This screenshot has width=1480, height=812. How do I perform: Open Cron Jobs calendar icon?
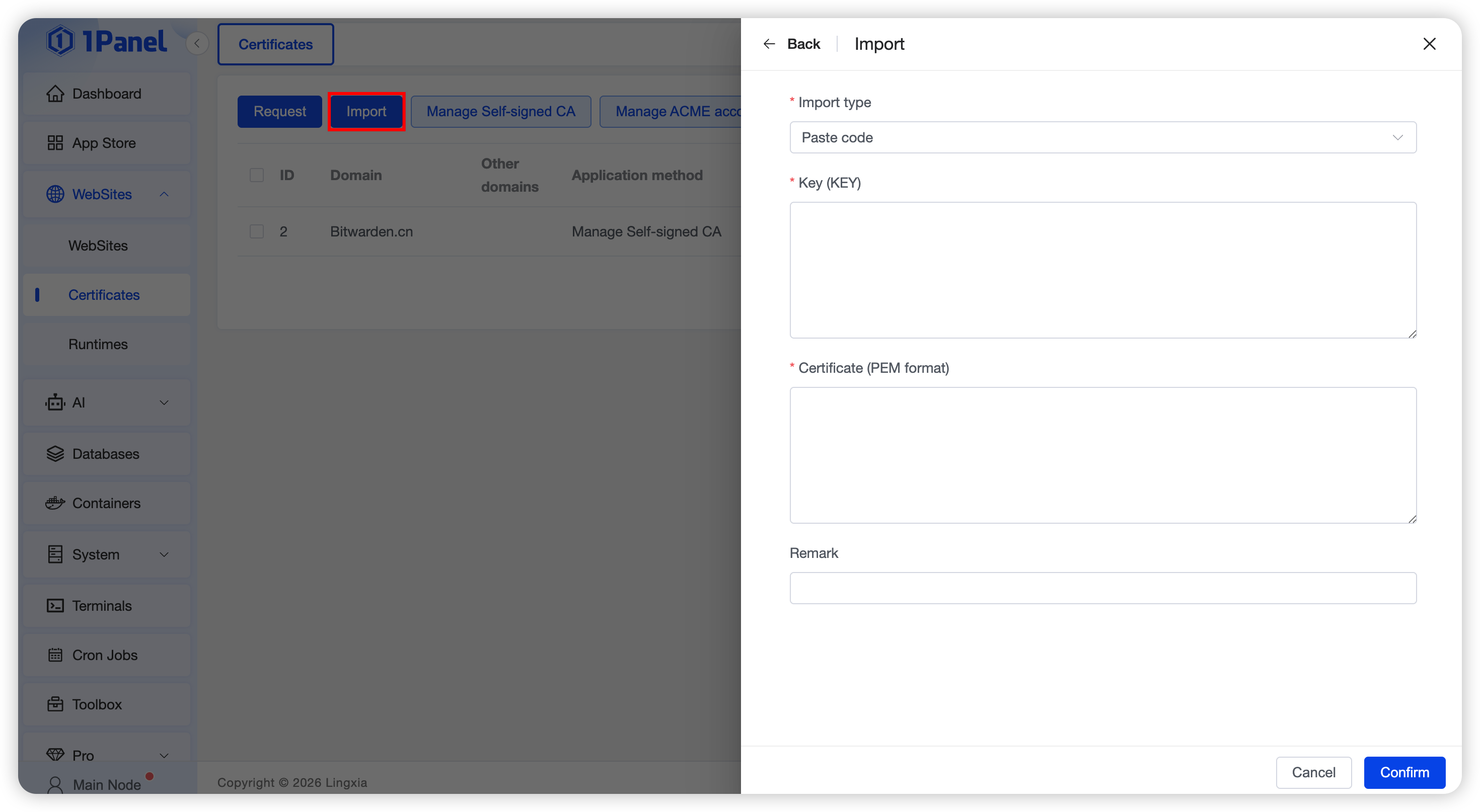tap(55, 655)
